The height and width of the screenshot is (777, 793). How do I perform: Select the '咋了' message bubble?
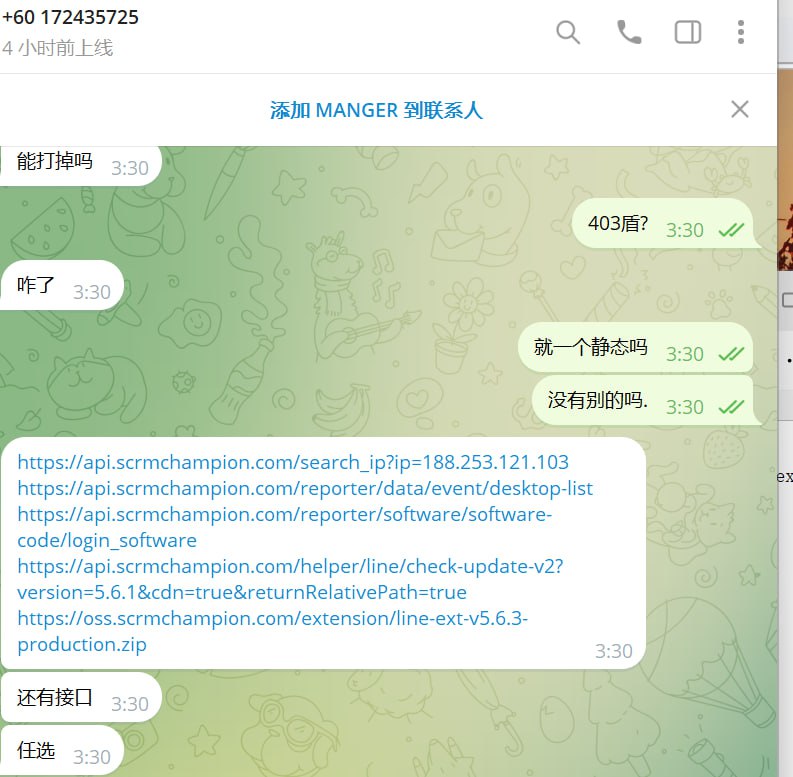62,285
